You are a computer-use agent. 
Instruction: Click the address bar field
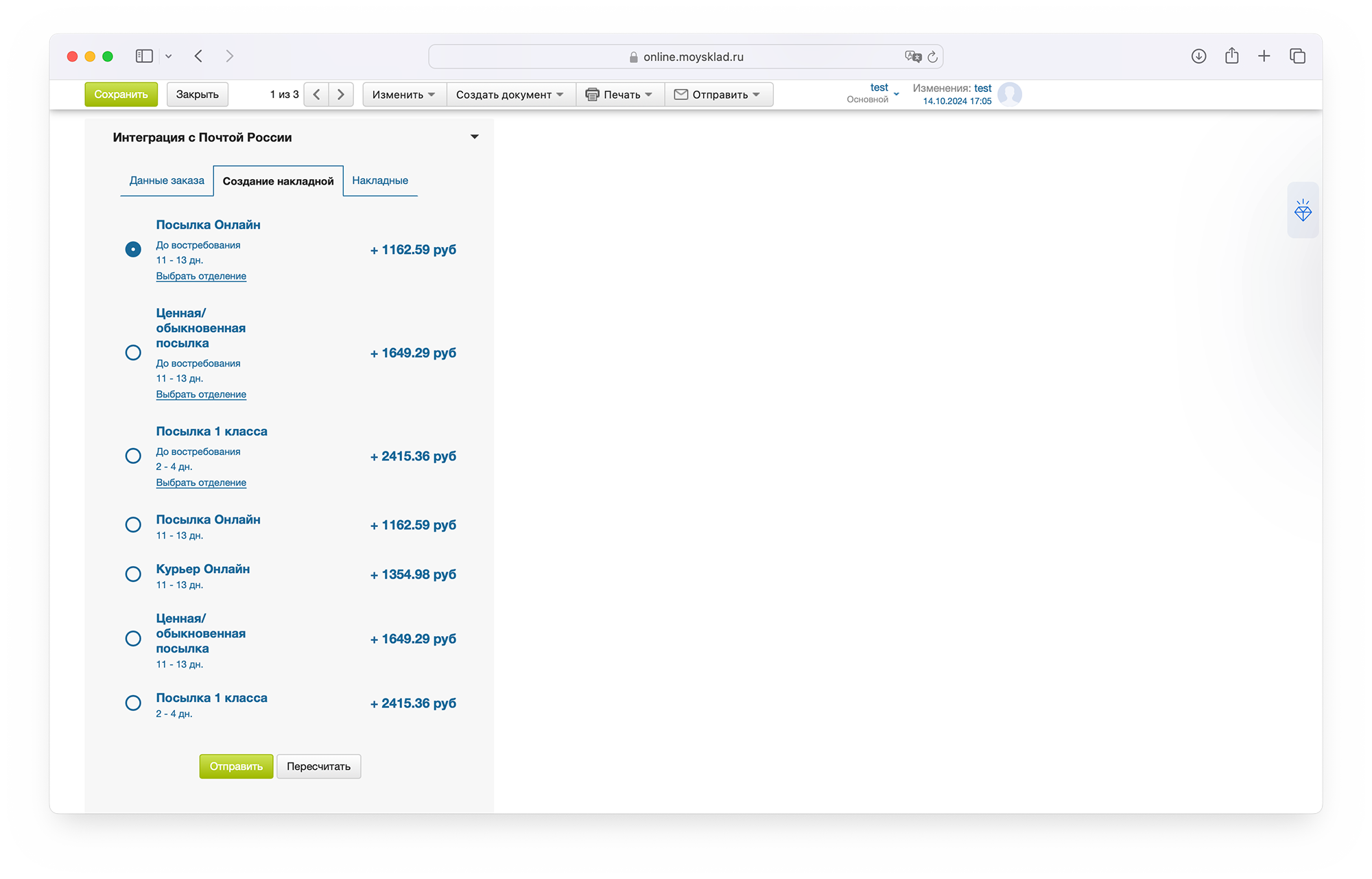(x=686, y=57)
